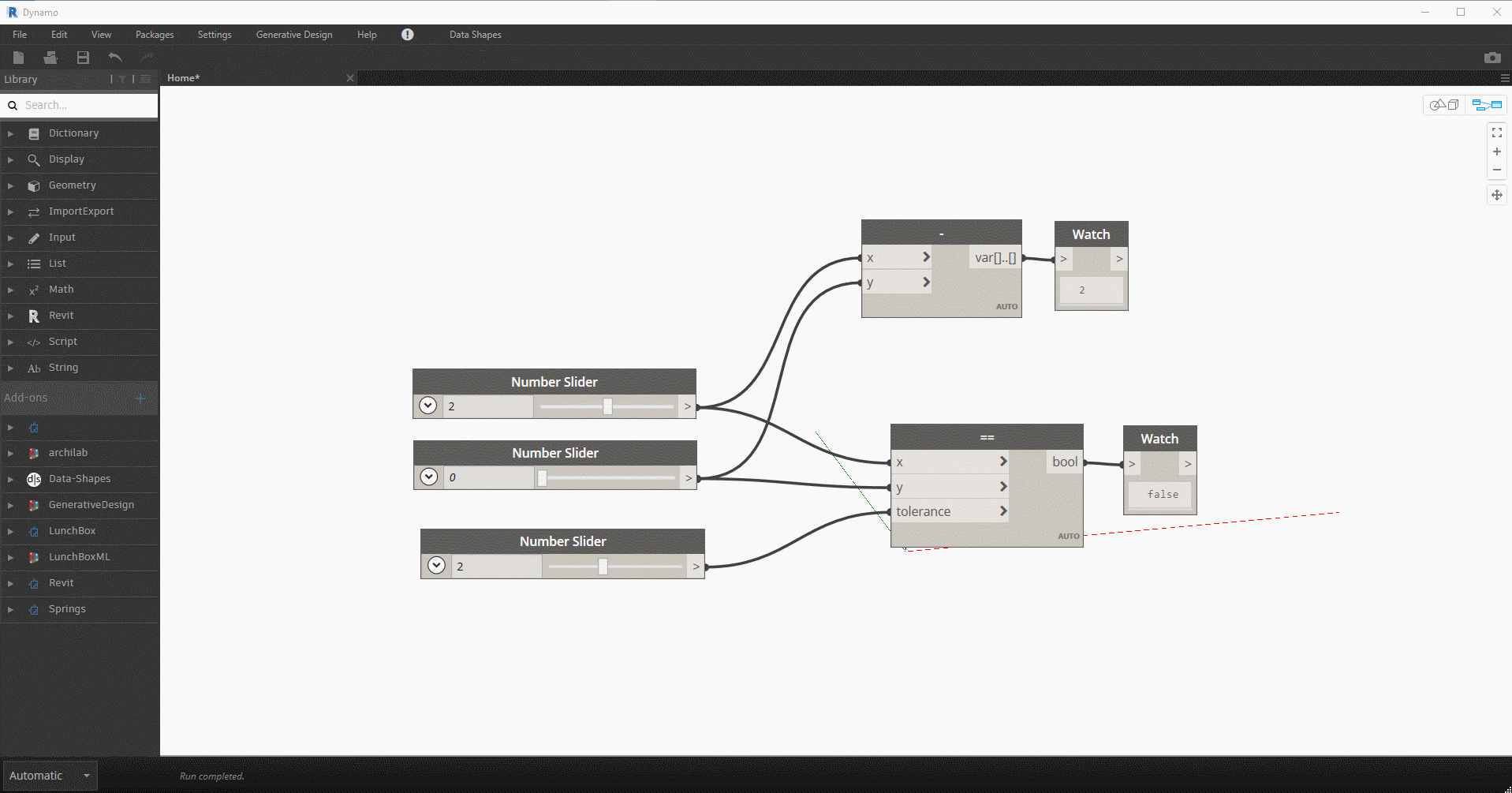Click the library filter funnel icon
1512x793 pixels.
point(122,79)
